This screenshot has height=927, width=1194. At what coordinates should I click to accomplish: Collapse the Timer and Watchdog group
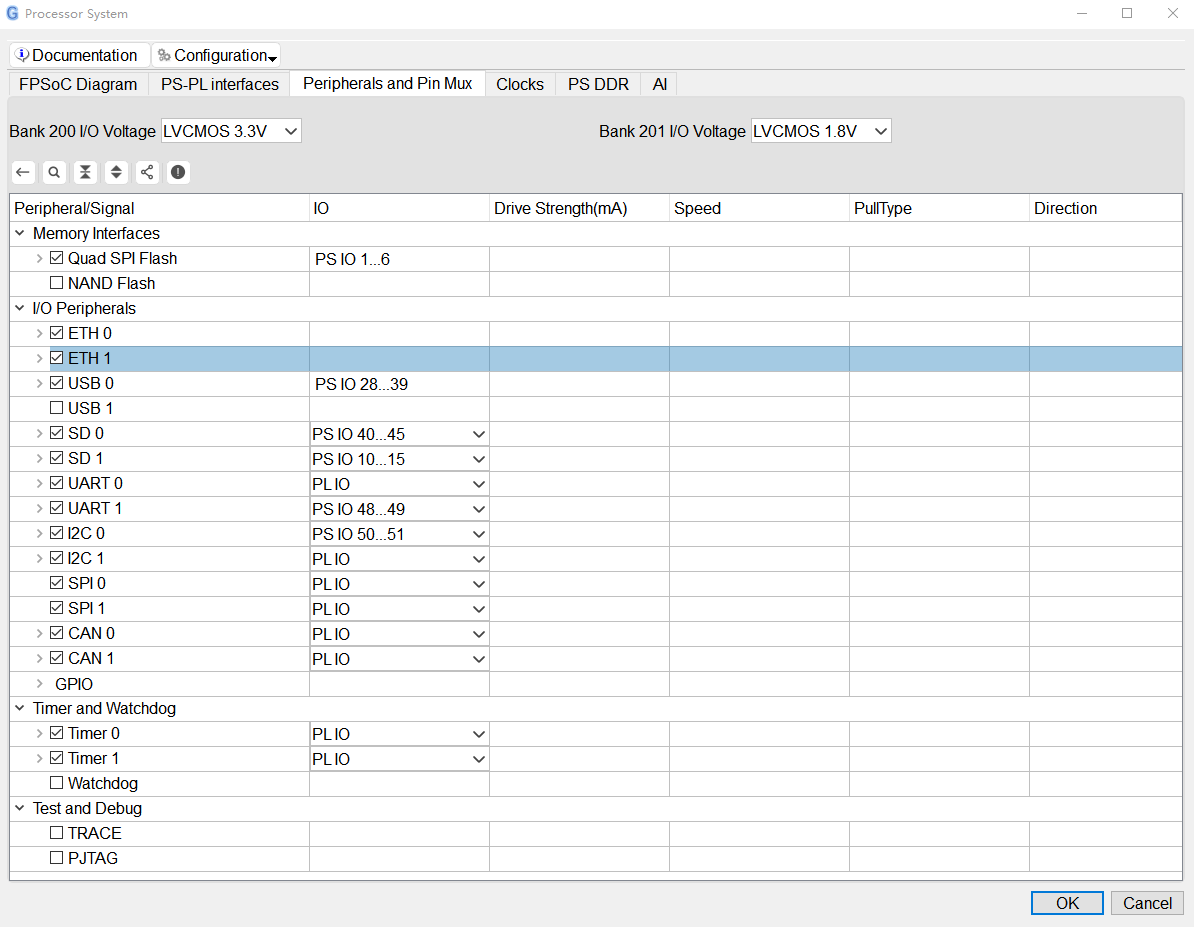click(20, 708)
